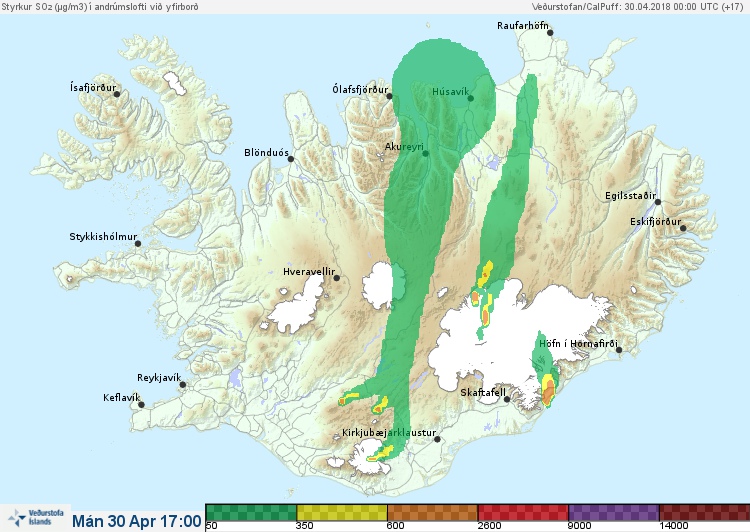The image size is (750, 532).
Task: Click the Skaftafell marker dot
Action: (x=507, y=399)
